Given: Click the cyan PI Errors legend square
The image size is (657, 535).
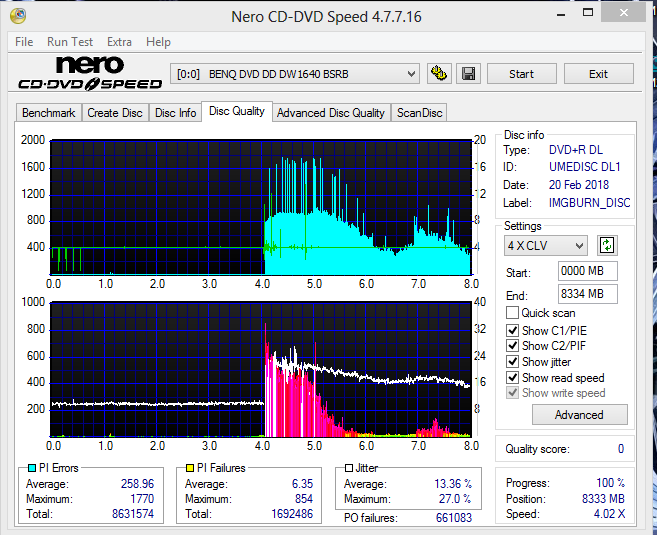Looking at the screenshot, I should point(31,468).
